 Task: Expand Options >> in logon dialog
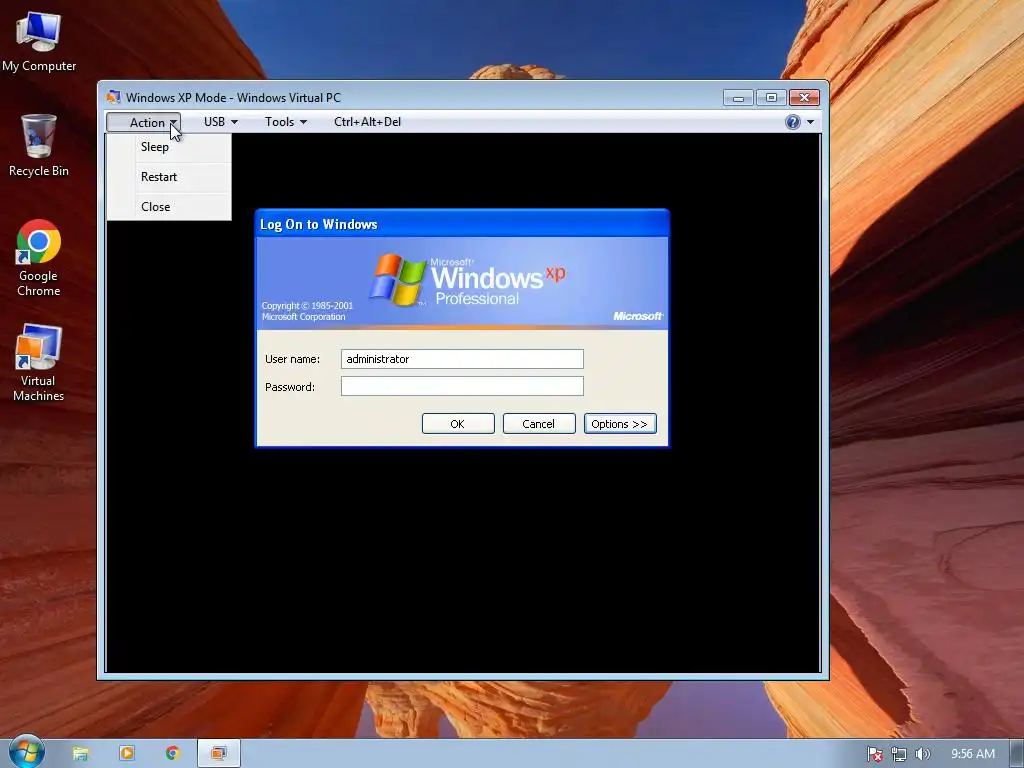(620, 424)
